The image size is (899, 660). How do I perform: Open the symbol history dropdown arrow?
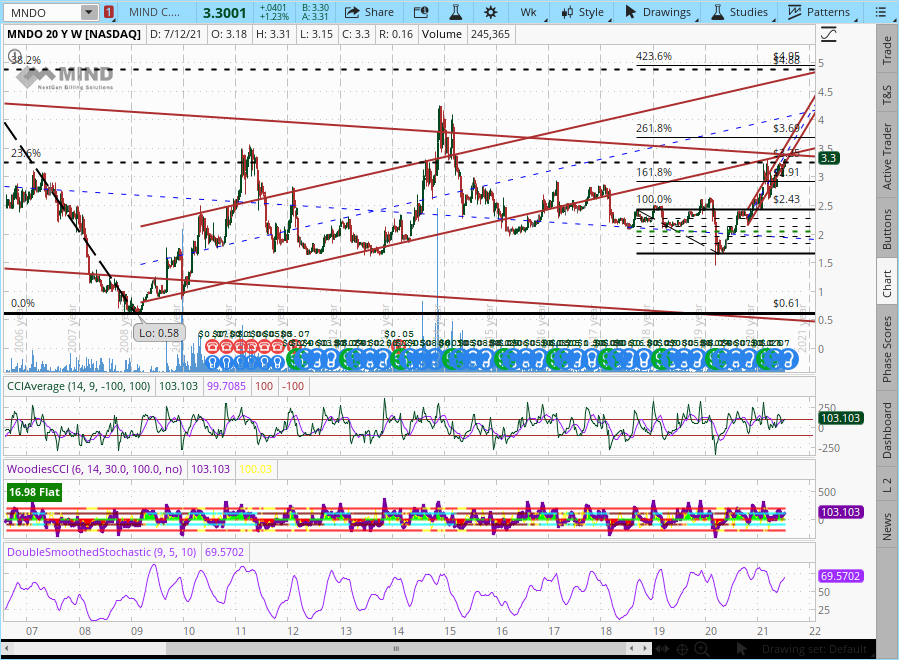point(89,12)
